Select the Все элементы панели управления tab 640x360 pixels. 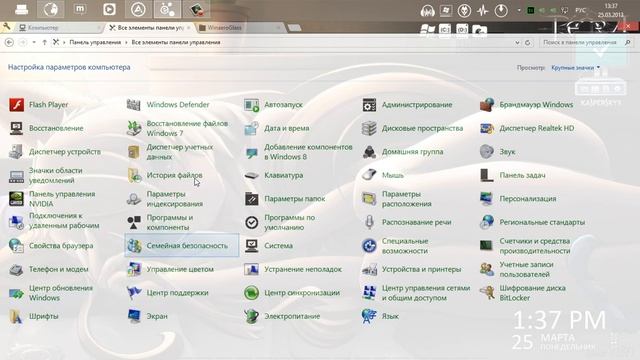coord(149,28)
